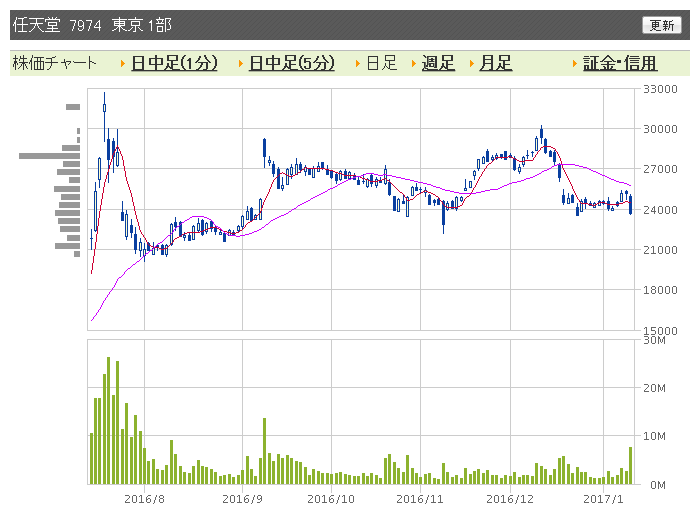Click orange arrow before 証金・信用
Screen dimensions: 696x529
pyautogui.click(x=575, y=63)
